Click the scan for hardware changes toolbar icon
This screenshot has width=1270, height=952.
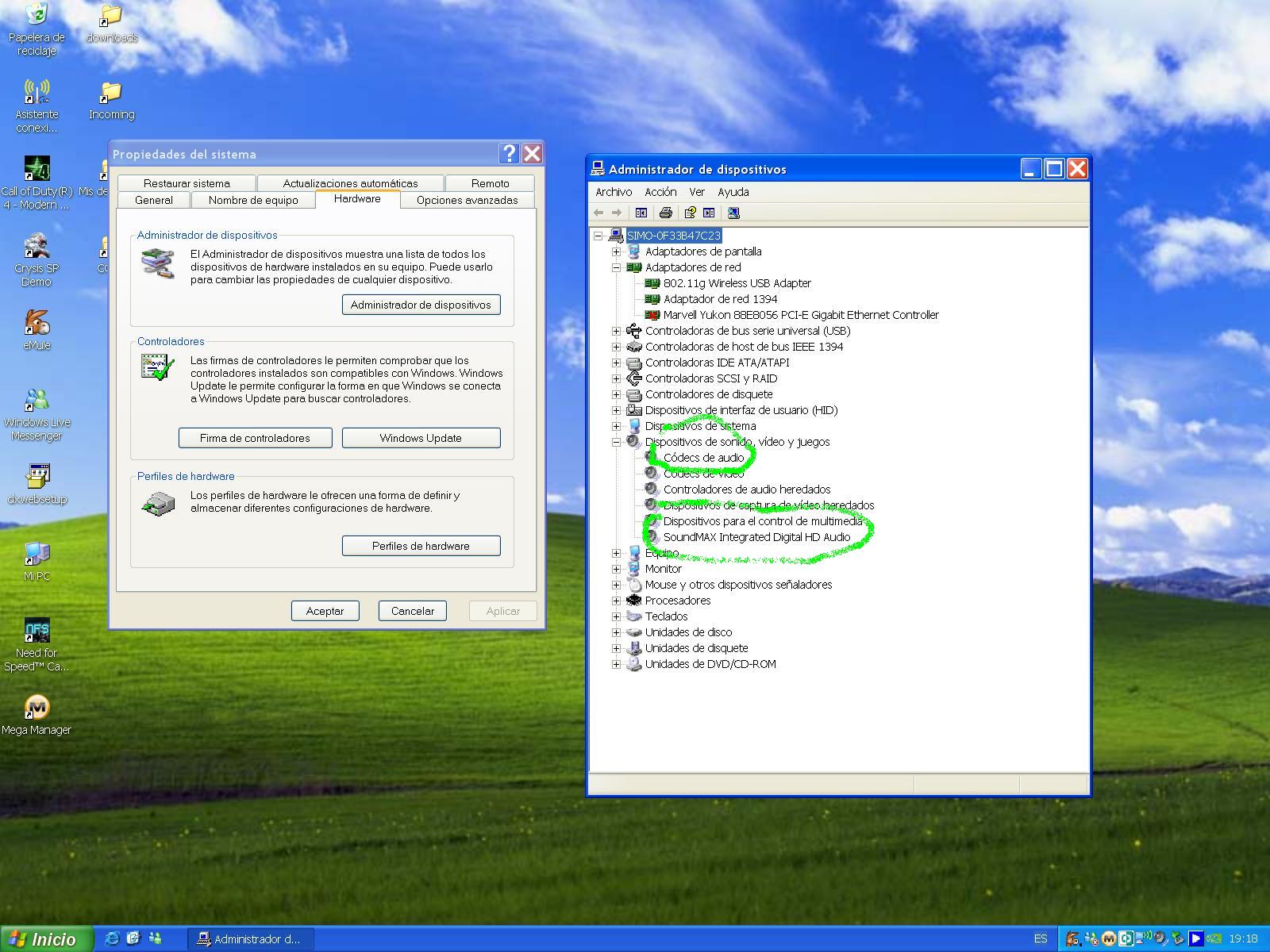(x=733, y=213)
